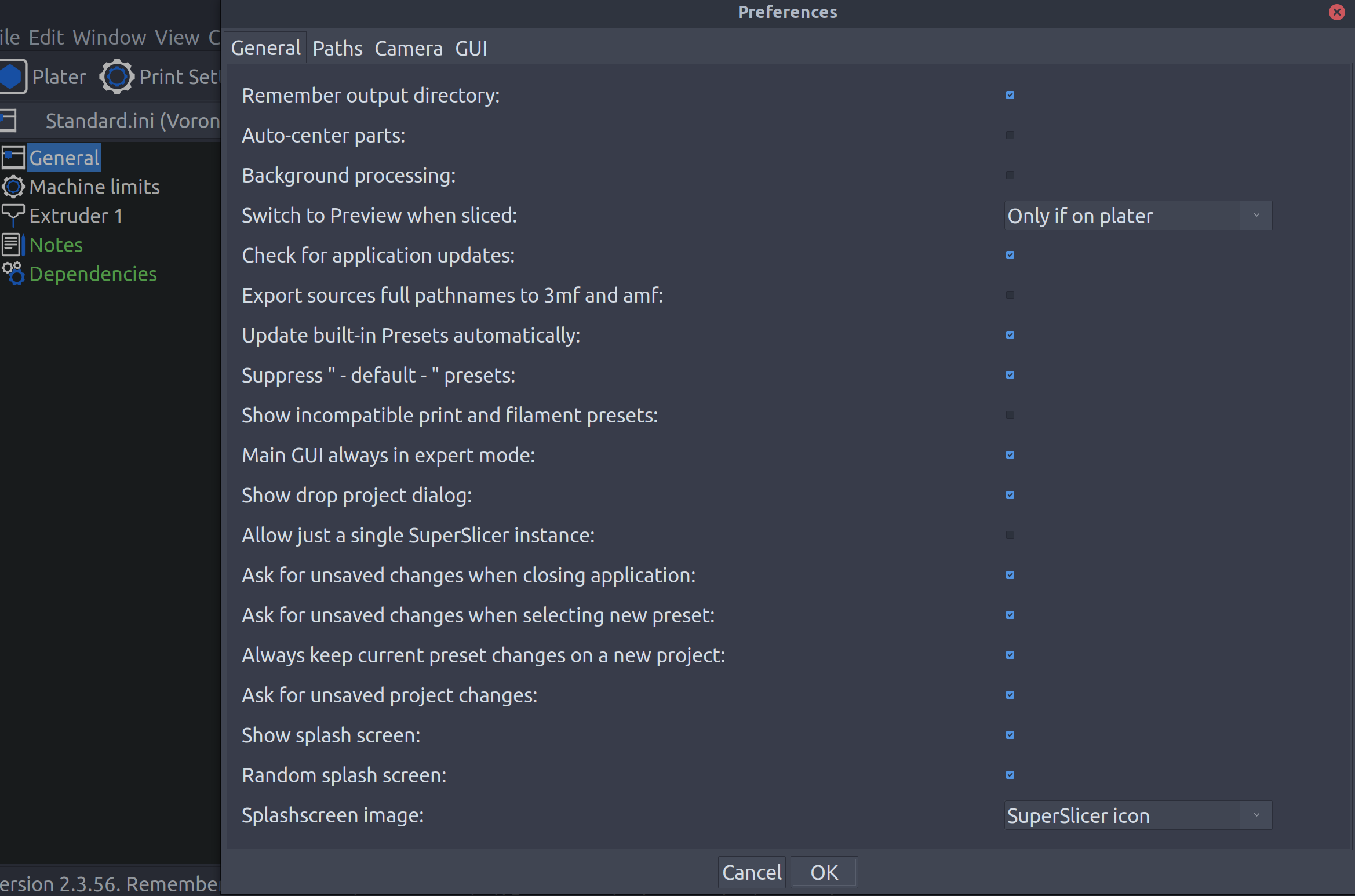Dismiss the dialog with Cancel
This screenshot has height=896, width=1355.
[751, 872]
